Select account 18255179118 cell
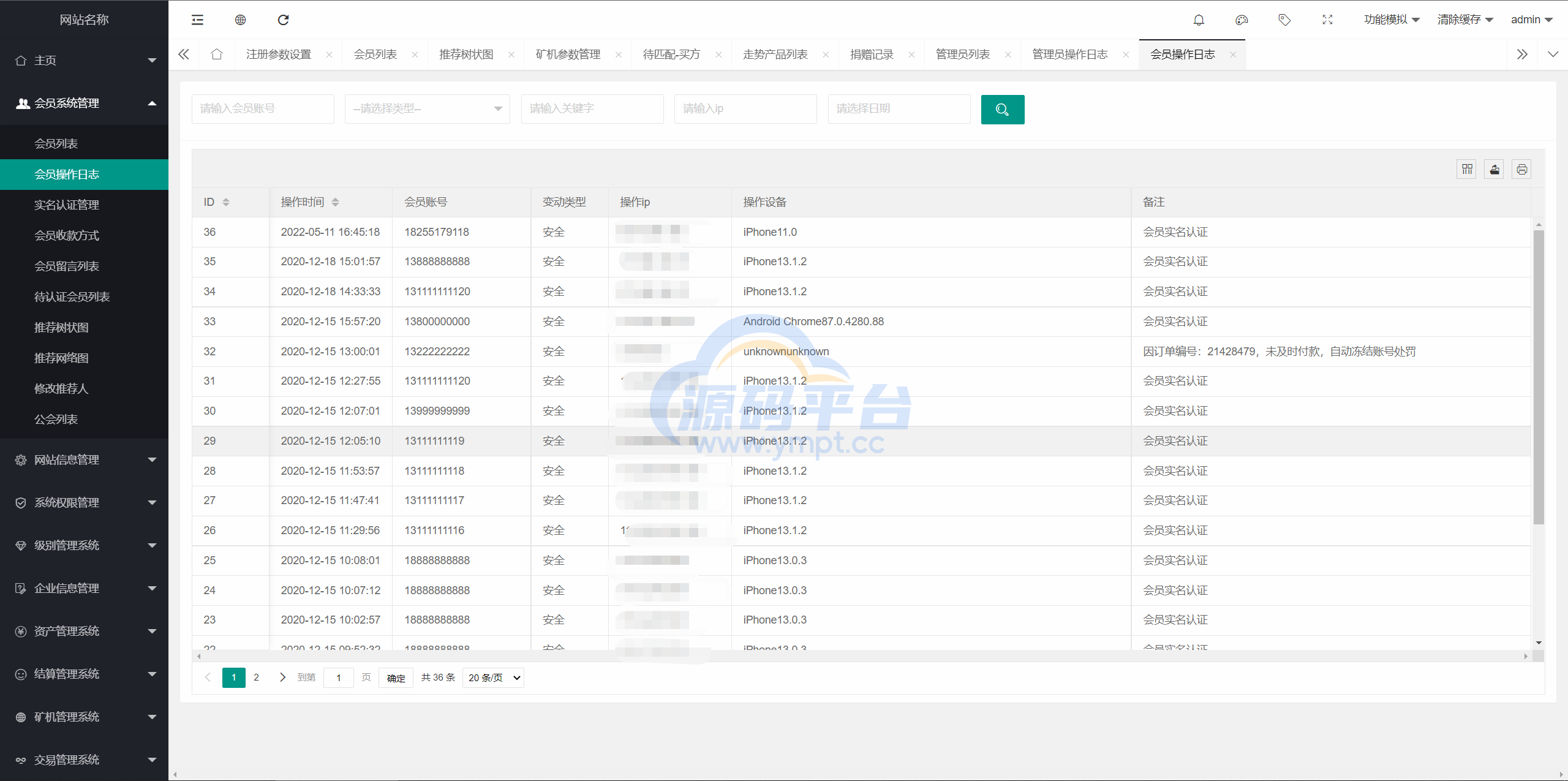Image resolution: width=1568 pixels, height=781 pixels. tap(461, 232)
